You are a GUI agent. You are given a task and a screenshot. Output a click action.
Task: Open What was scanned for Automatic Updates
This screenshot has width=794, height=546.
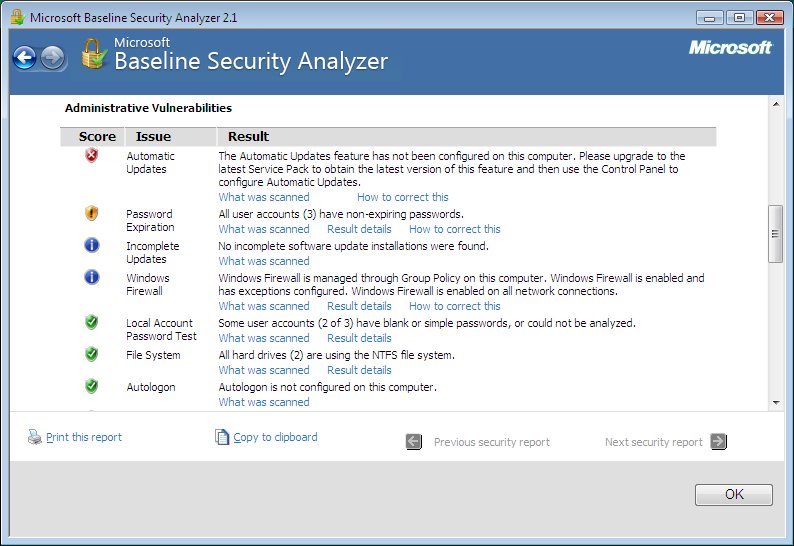[x=264, y=197]
